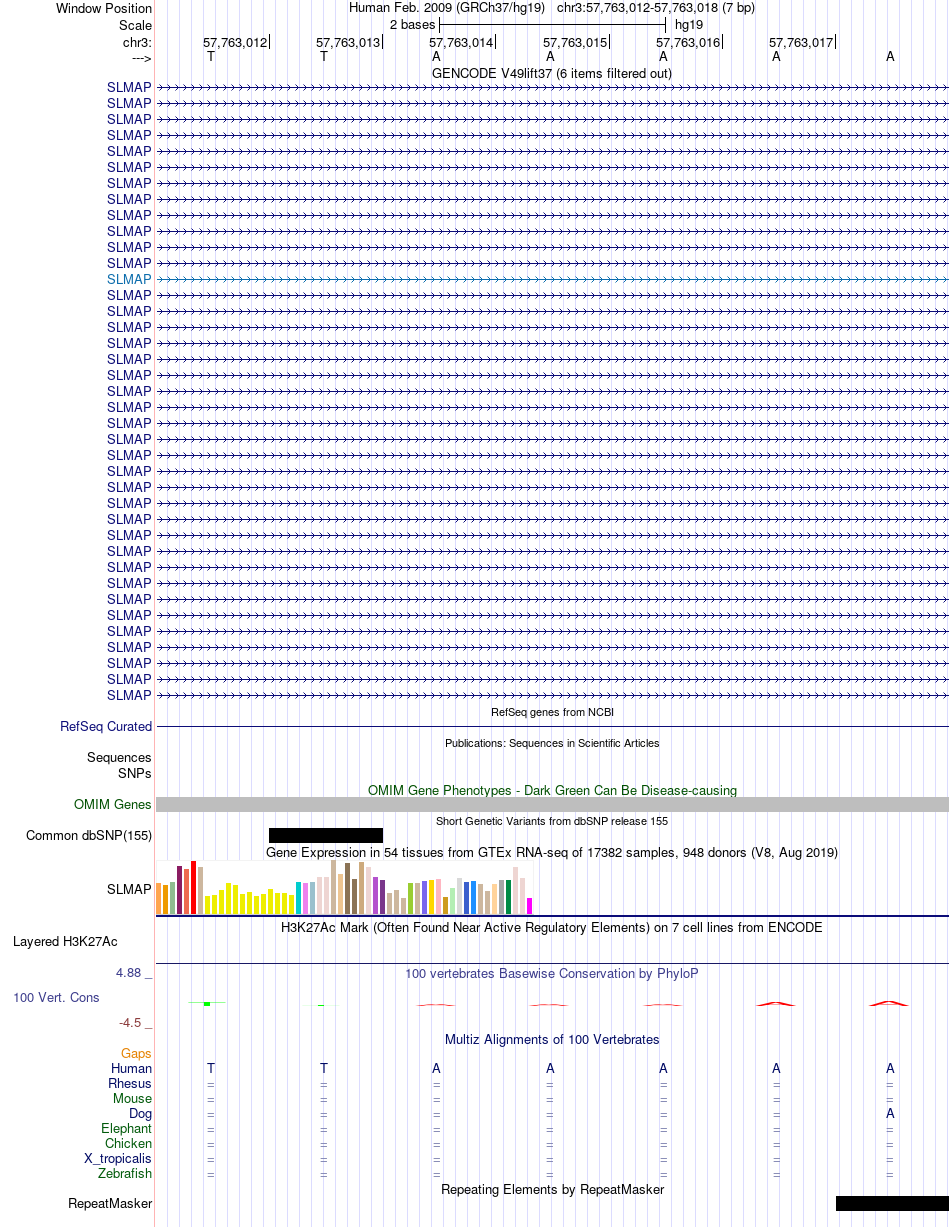Click the black RepeatMasker element block
This screenshot has width=950, height=1227.
point(892,1204)
